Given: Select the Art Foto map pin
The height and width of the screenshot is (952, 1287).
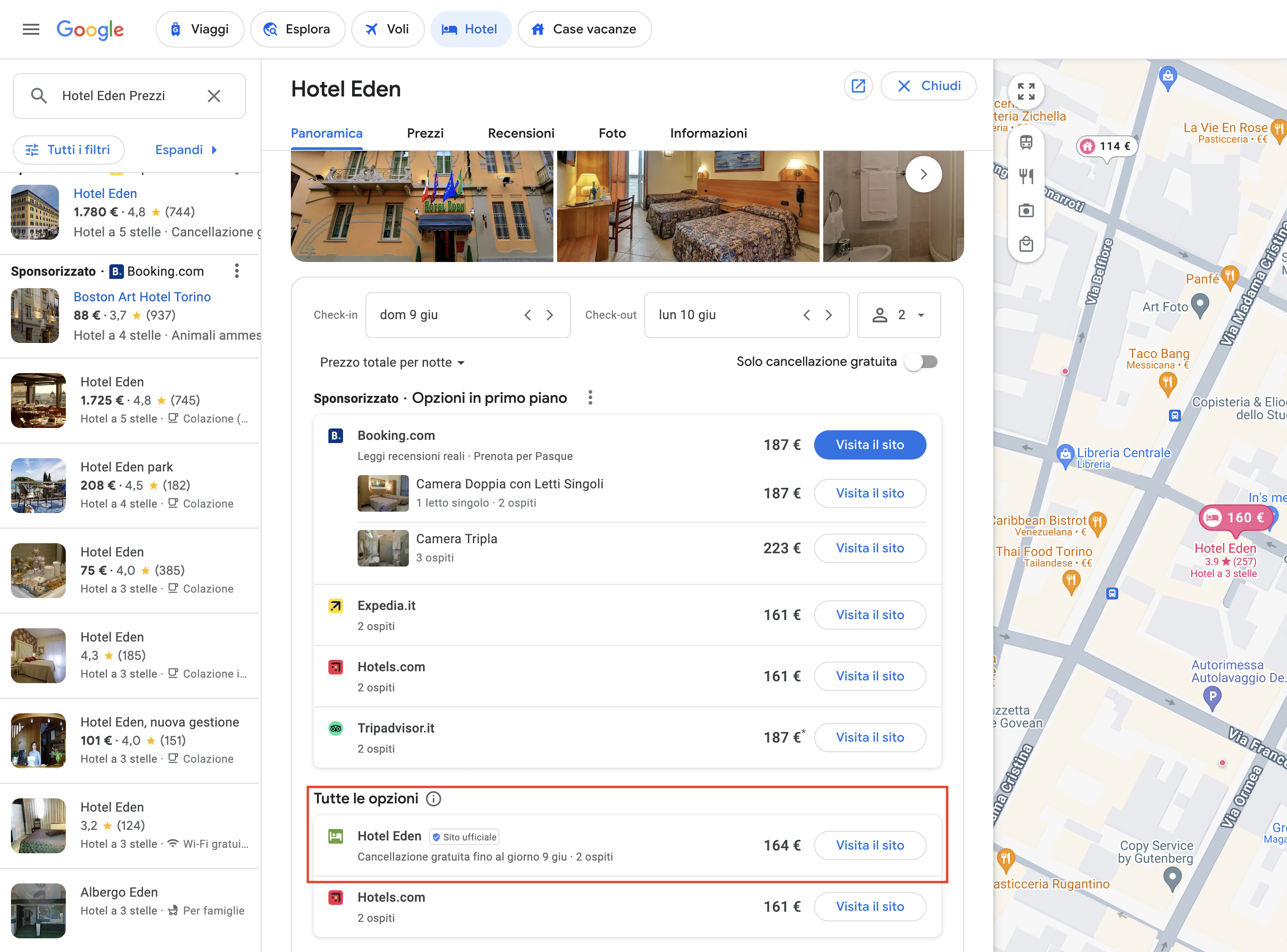Looking at the screenshot, I should (x=1200, y=305).
